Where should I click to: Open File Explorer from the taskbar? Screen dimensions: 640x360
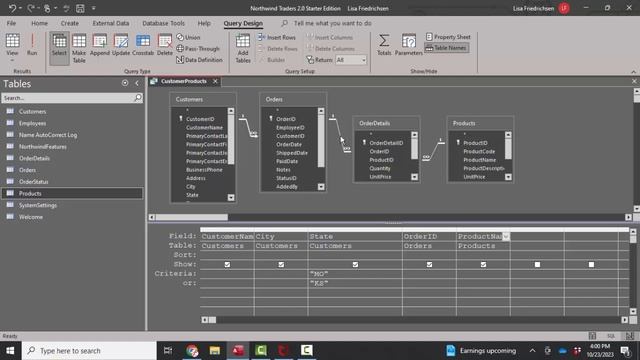(x=215, y=351)
